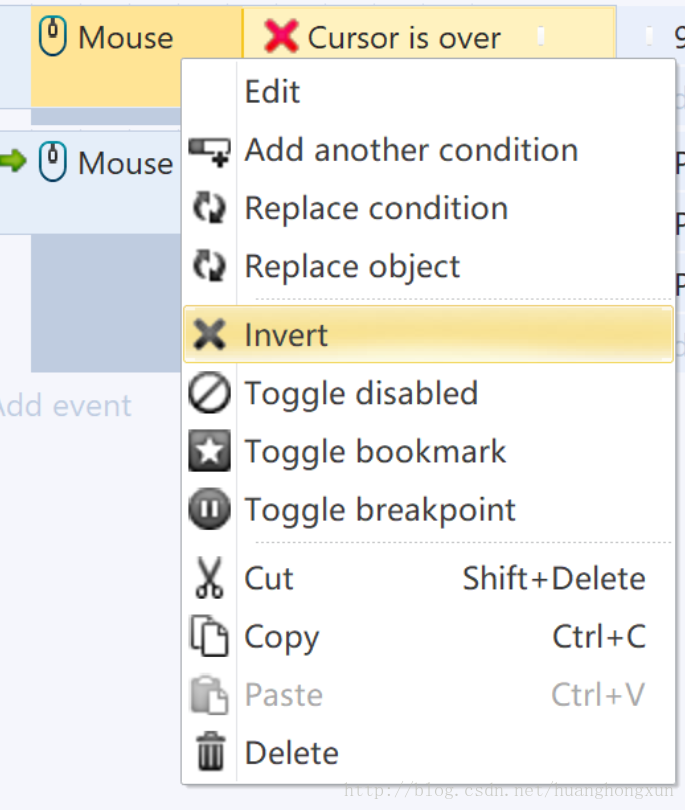Viewport: 685px width, 810px height.
Task: Click the Toggle bookmark star icon
Action: point(209,452)
